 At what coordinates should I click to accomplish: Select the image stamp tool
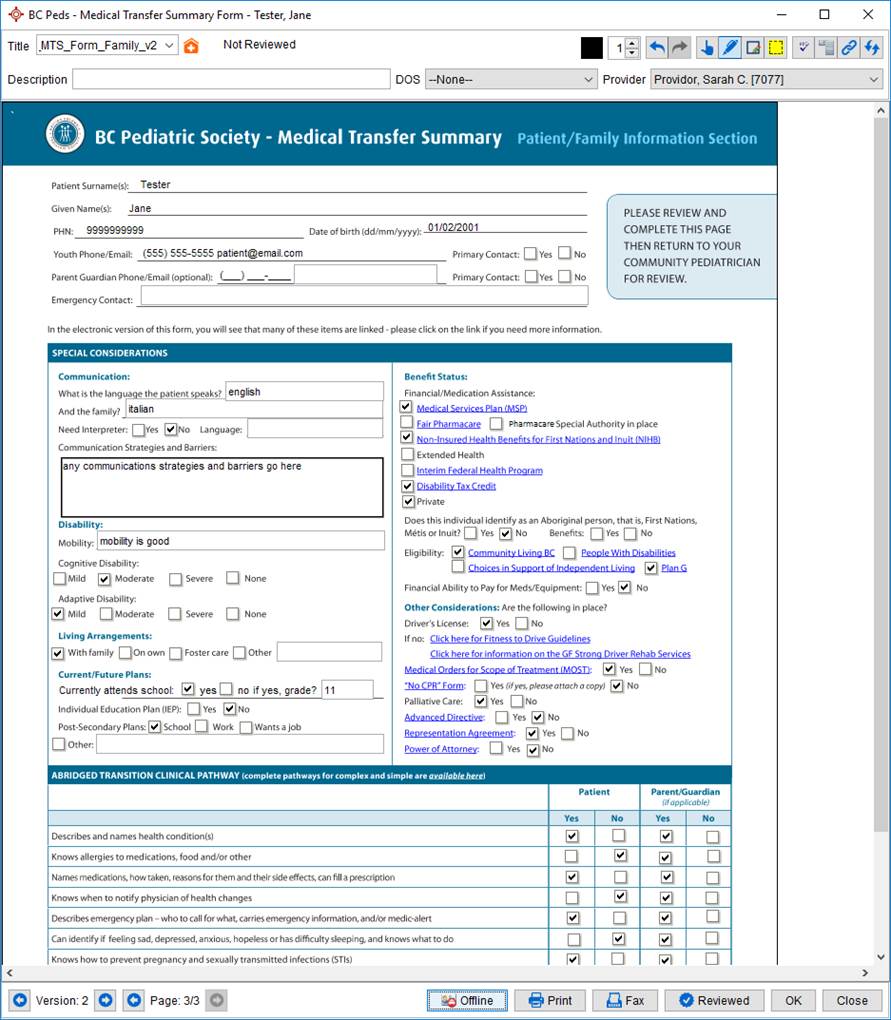tap(753, 47)
